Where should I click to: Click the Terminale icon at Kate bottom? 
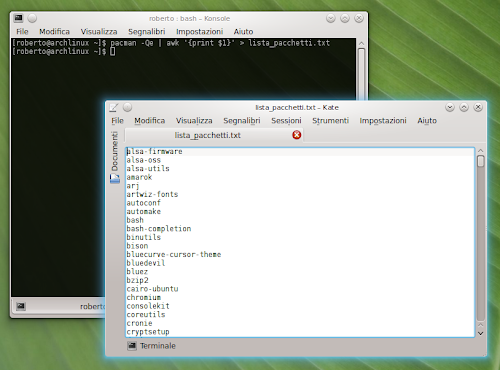click(132, 346)
